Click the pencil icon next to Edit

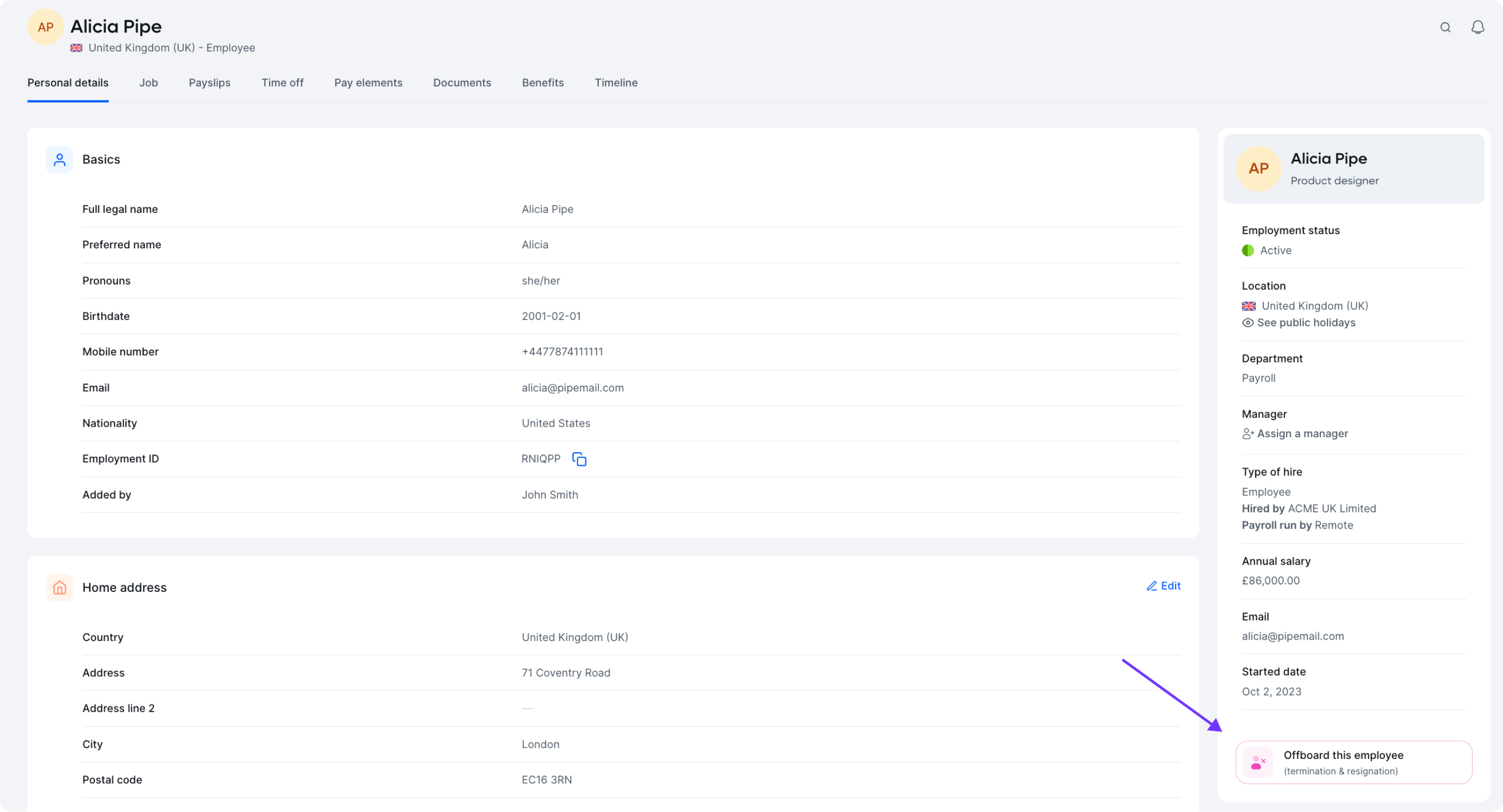tap(1153, 586)
